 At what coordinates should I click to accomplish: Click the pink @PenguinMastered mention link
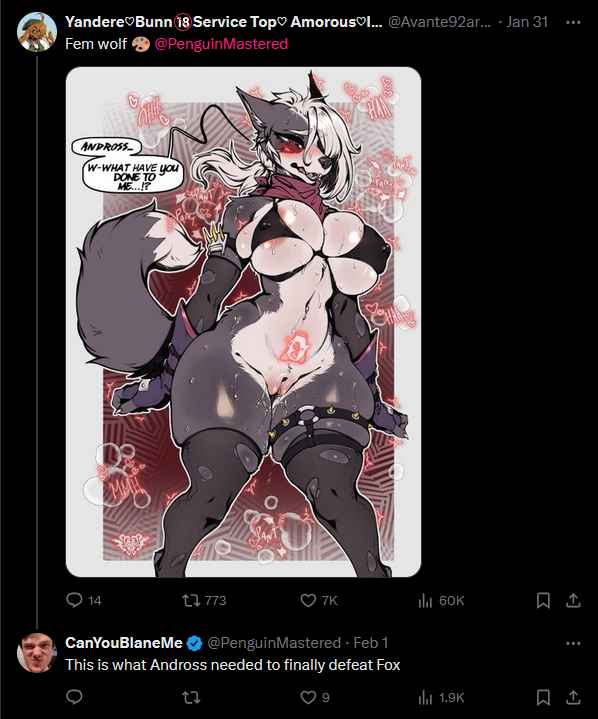click(221, 44)
